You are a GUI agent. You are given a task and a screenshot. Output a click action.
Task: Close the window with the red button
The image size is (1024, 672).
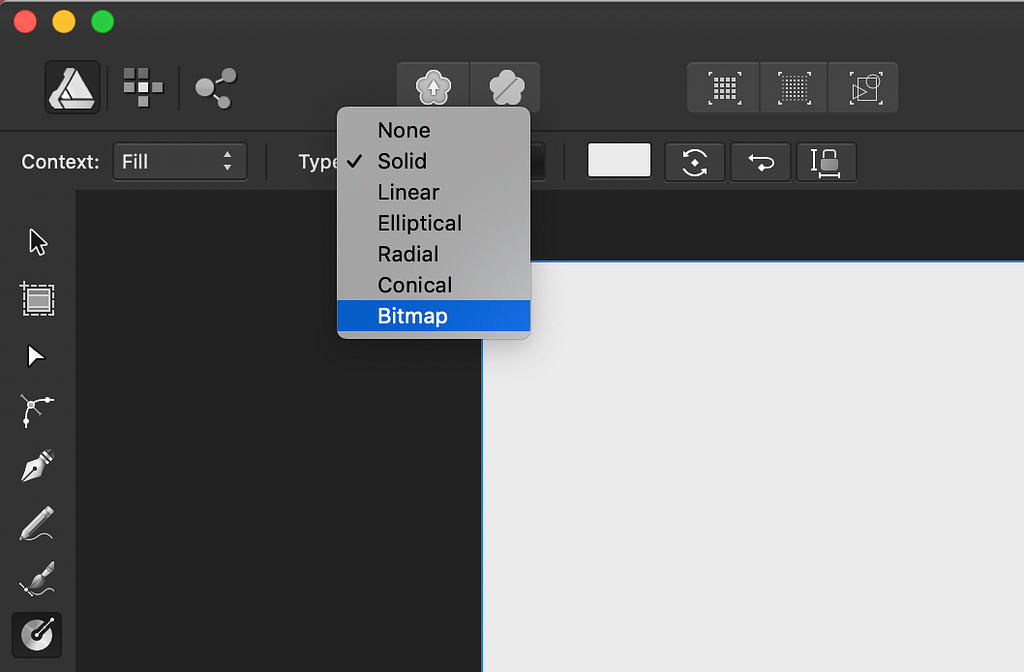pos(25,22)
